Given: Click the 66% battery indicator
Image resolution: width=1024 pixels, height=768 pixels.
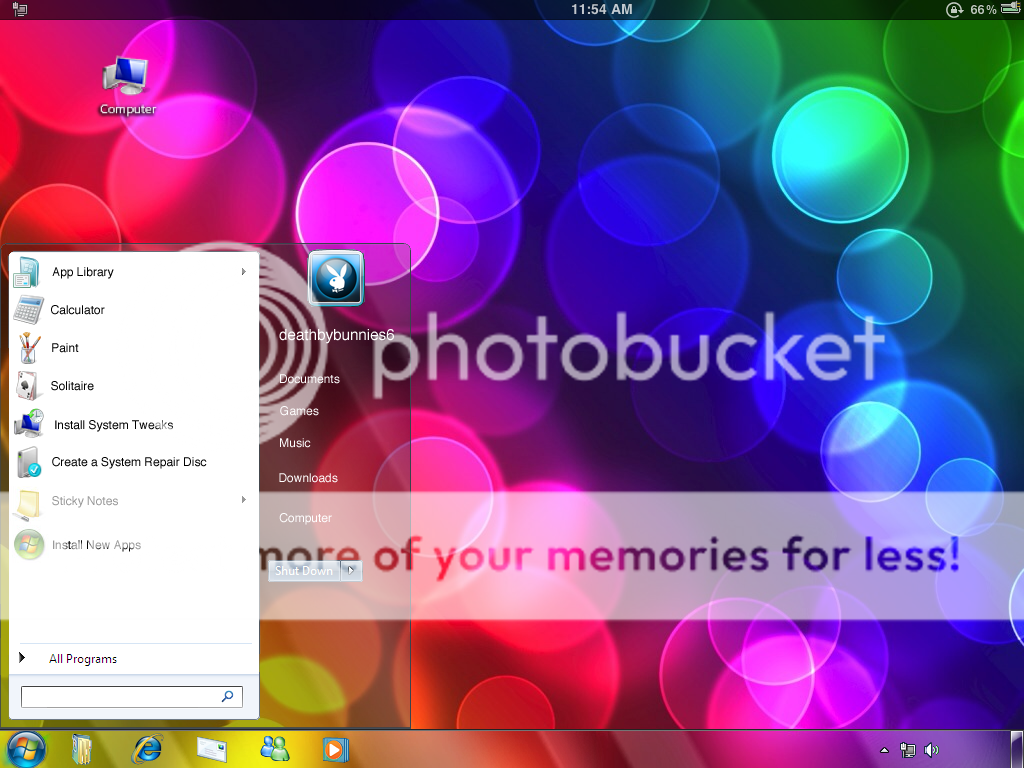Looking at the screenshot, I should click(995, 9).
